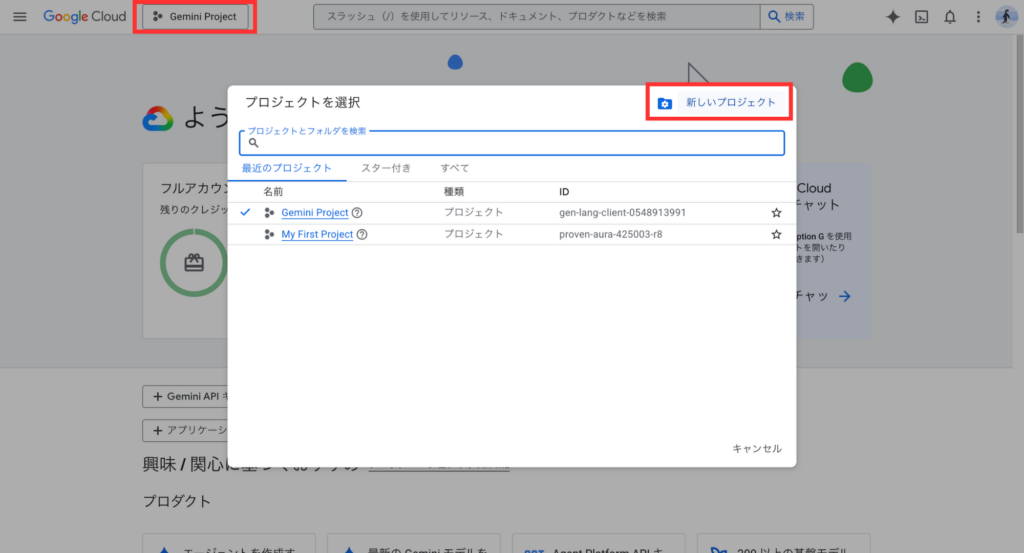Click 新しいプロジェクト to create a project
The image size is (1024, 553).
[730, 103]
